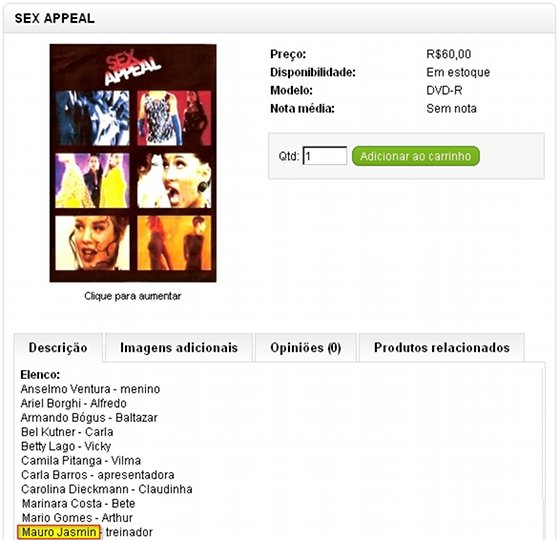Click the highlighted Mauro Jasmin name
Image resolution: width=560 pixels, height=540 pixels.
(59, 532)
